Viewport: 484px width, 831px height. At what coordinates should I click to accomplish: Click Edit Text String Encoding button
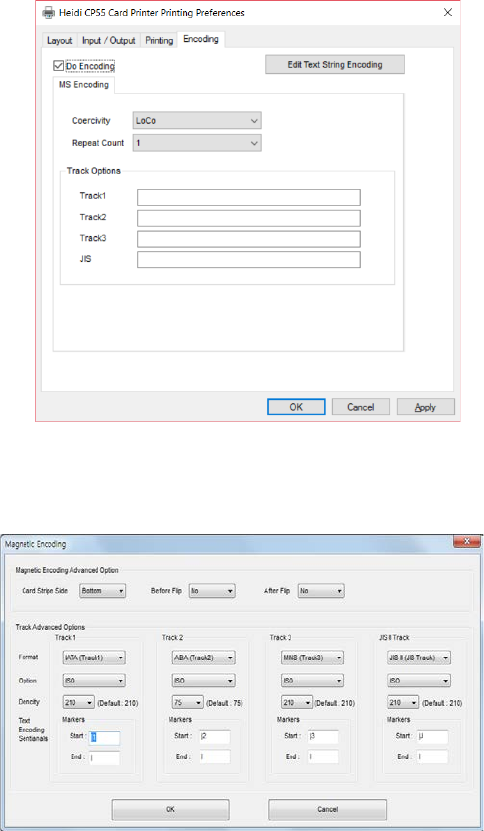tap(335, 65)
